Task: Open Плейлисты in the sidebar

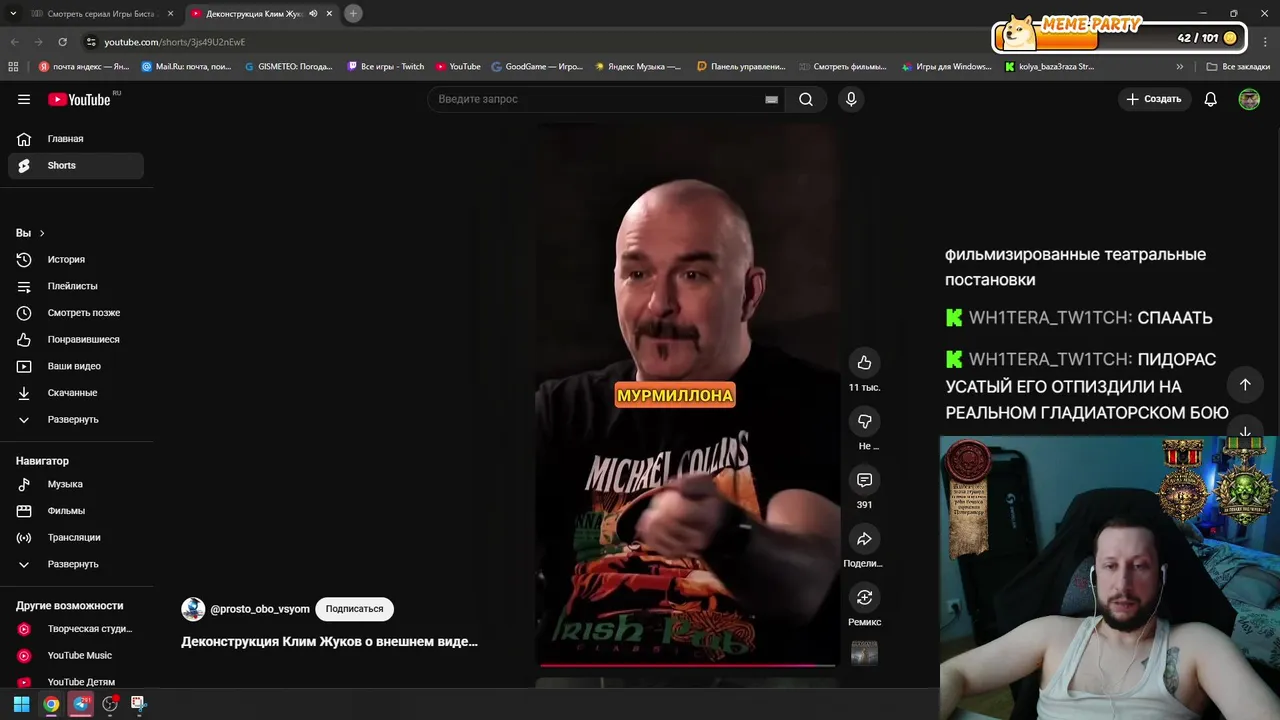Action: click(x=76, y=286)
